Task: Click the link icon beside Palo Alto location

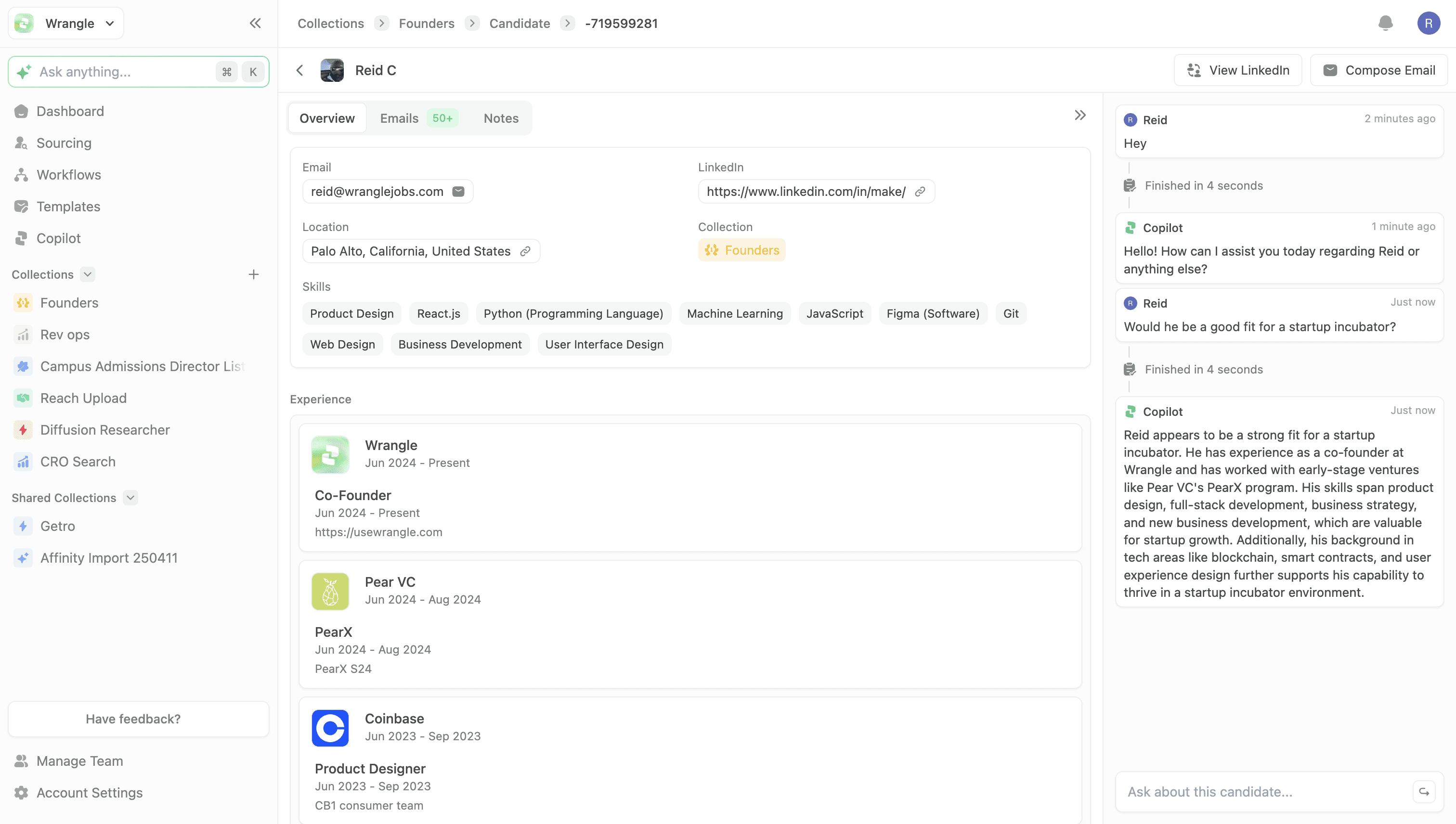Action: [x=525, y=251]
